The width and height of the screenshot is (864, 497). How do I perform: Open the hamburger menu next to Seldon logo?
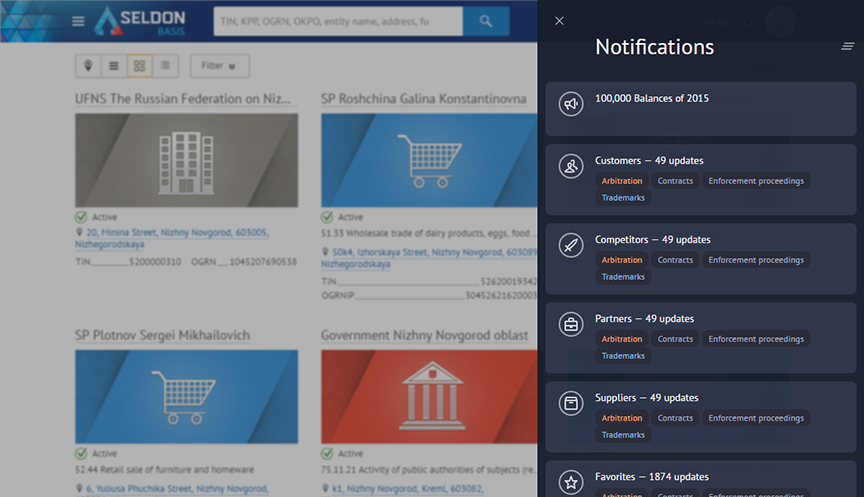tap(78, 21)
